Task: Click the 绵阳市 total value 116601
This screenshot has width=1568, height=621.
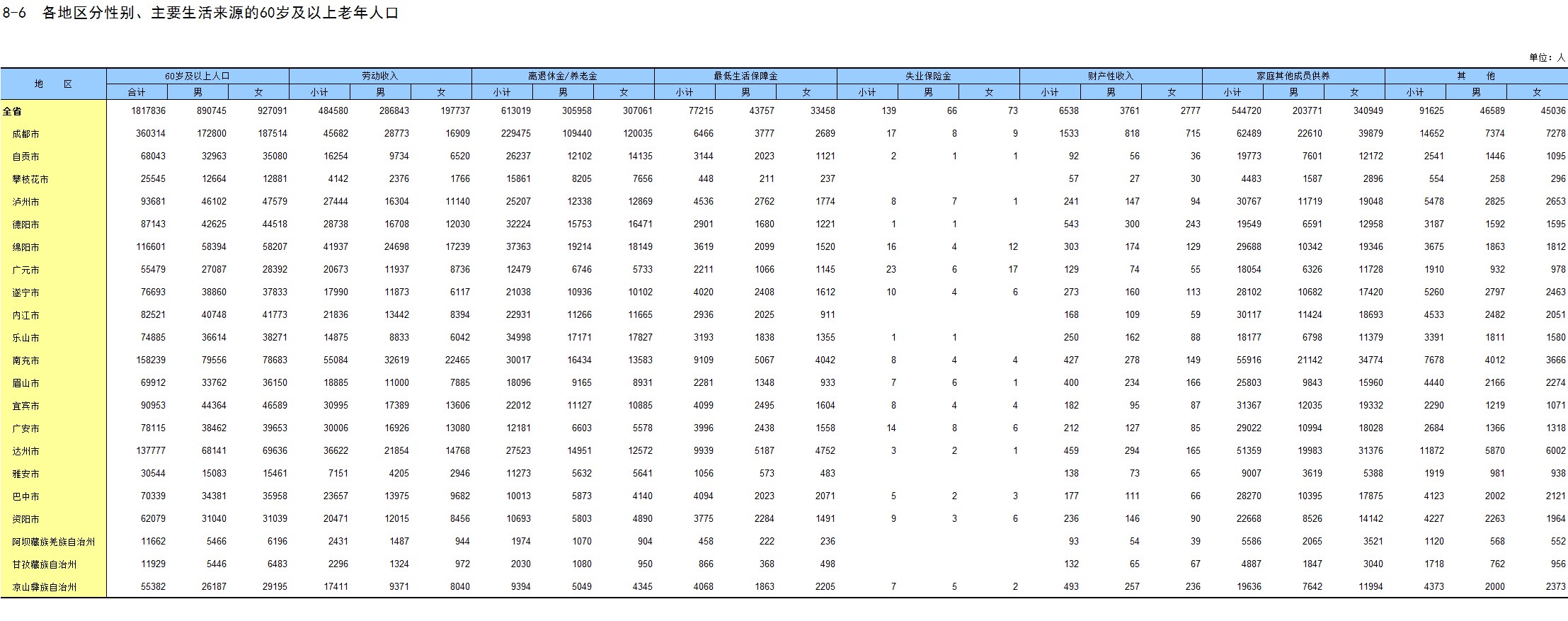Action: pos(151,247)
